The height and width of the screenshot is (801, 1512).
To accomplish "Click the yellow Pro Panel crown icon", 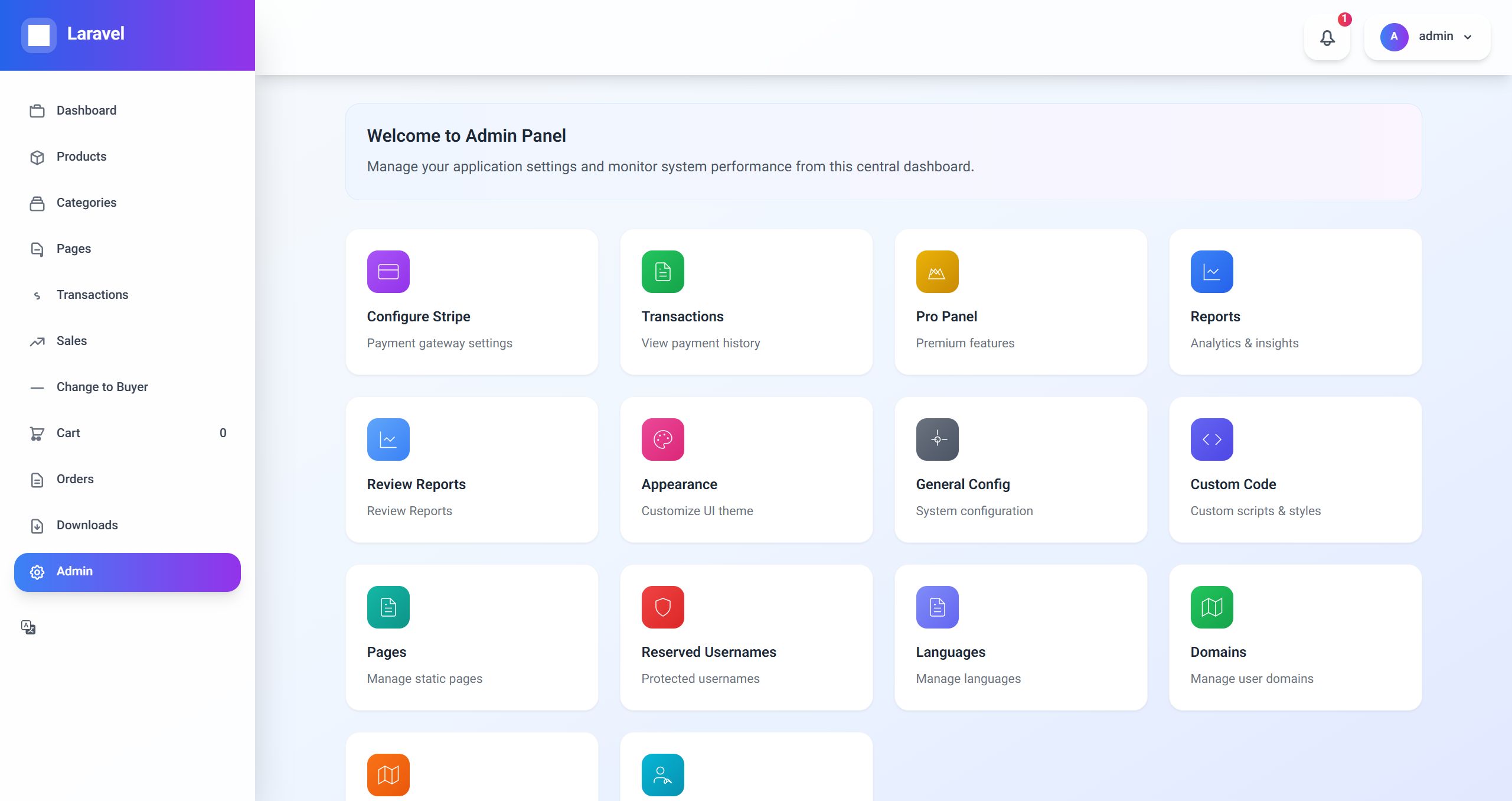I will (937, 272).
